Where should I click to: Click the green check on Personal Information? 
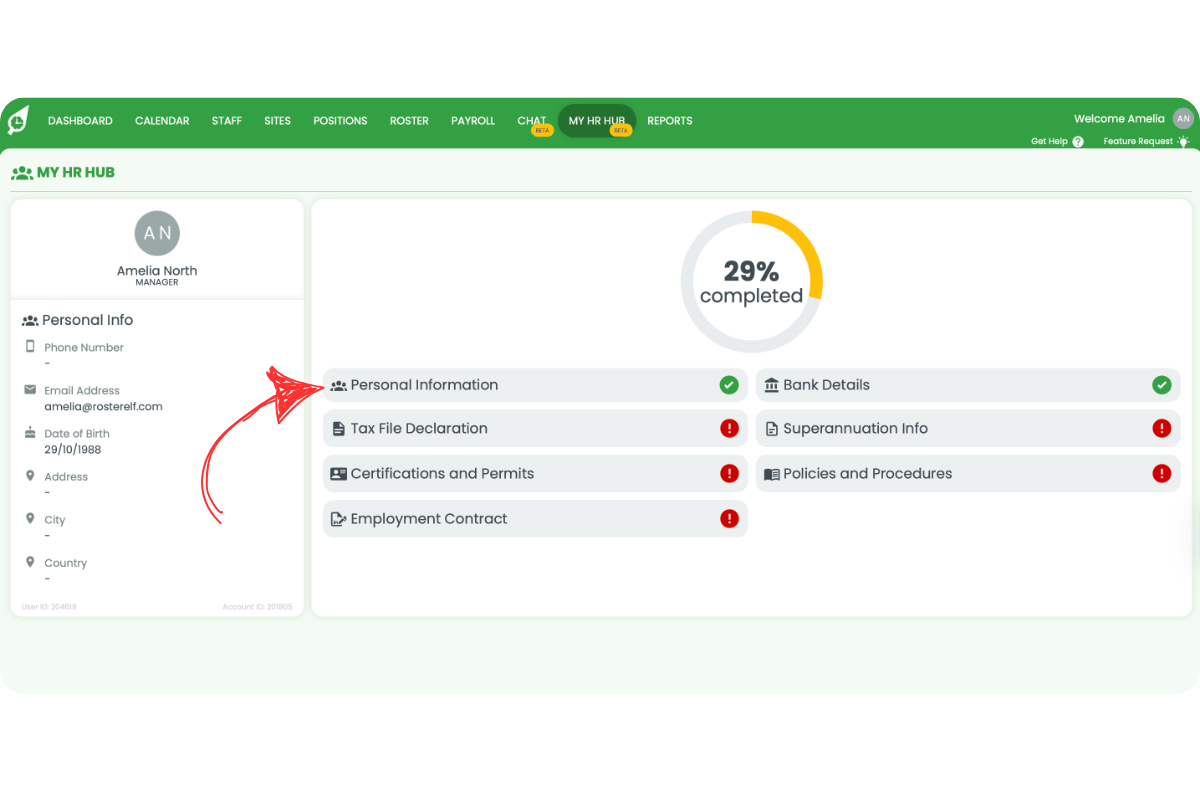(x=729, y=385)
